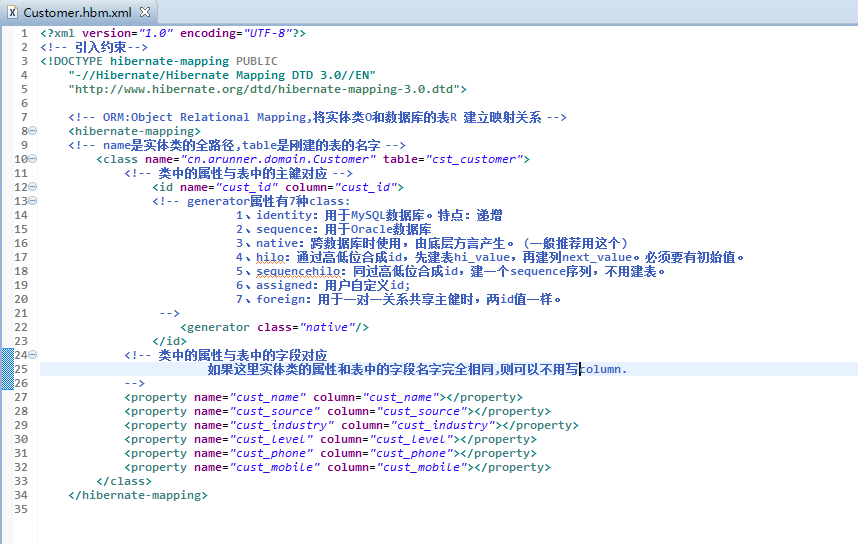Click the generator class value native
Image resolution: width=858 pixels, height=544 pixels.
coord(327,327)
